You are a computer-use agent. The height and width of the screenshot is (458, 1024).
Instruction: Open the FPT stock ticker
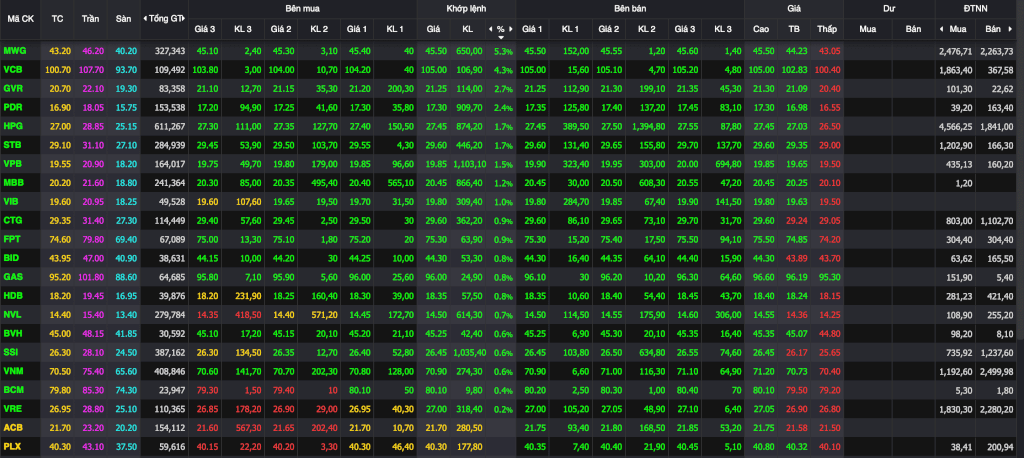point(12,240)
